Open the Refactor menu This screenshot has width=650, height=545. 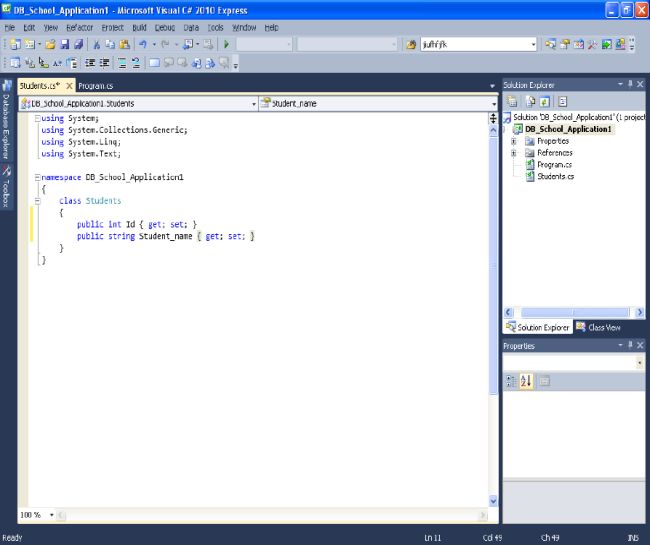tap(80, 28)
